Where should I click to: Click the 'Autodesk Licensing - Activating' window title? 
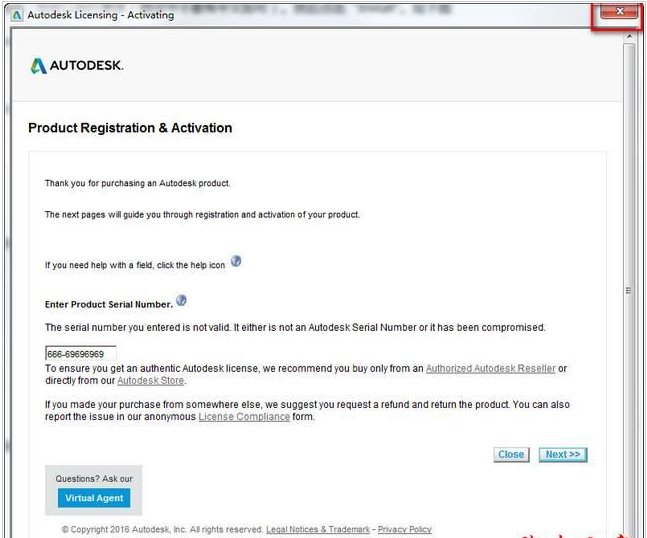point(100,14)
